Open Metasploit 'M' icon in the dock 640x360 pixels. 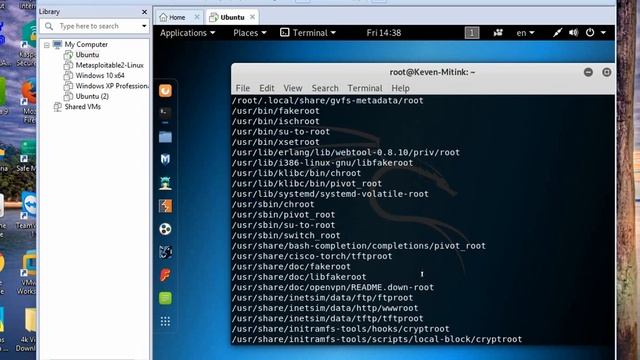[x=165, y=159]
